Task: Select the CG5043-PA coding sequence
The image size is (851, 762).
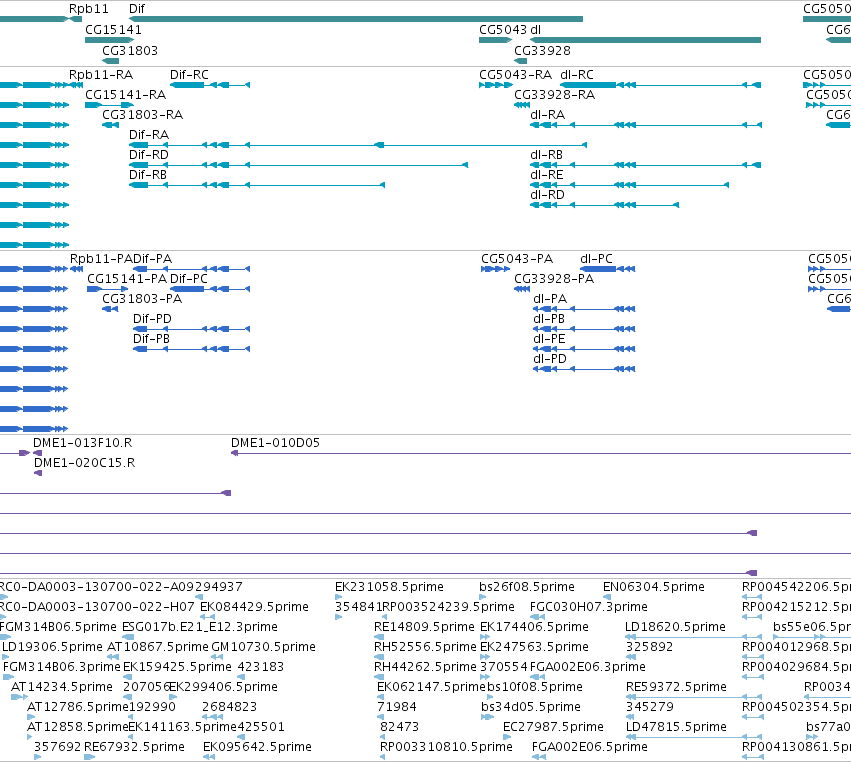Action: [x=496, y=269]
